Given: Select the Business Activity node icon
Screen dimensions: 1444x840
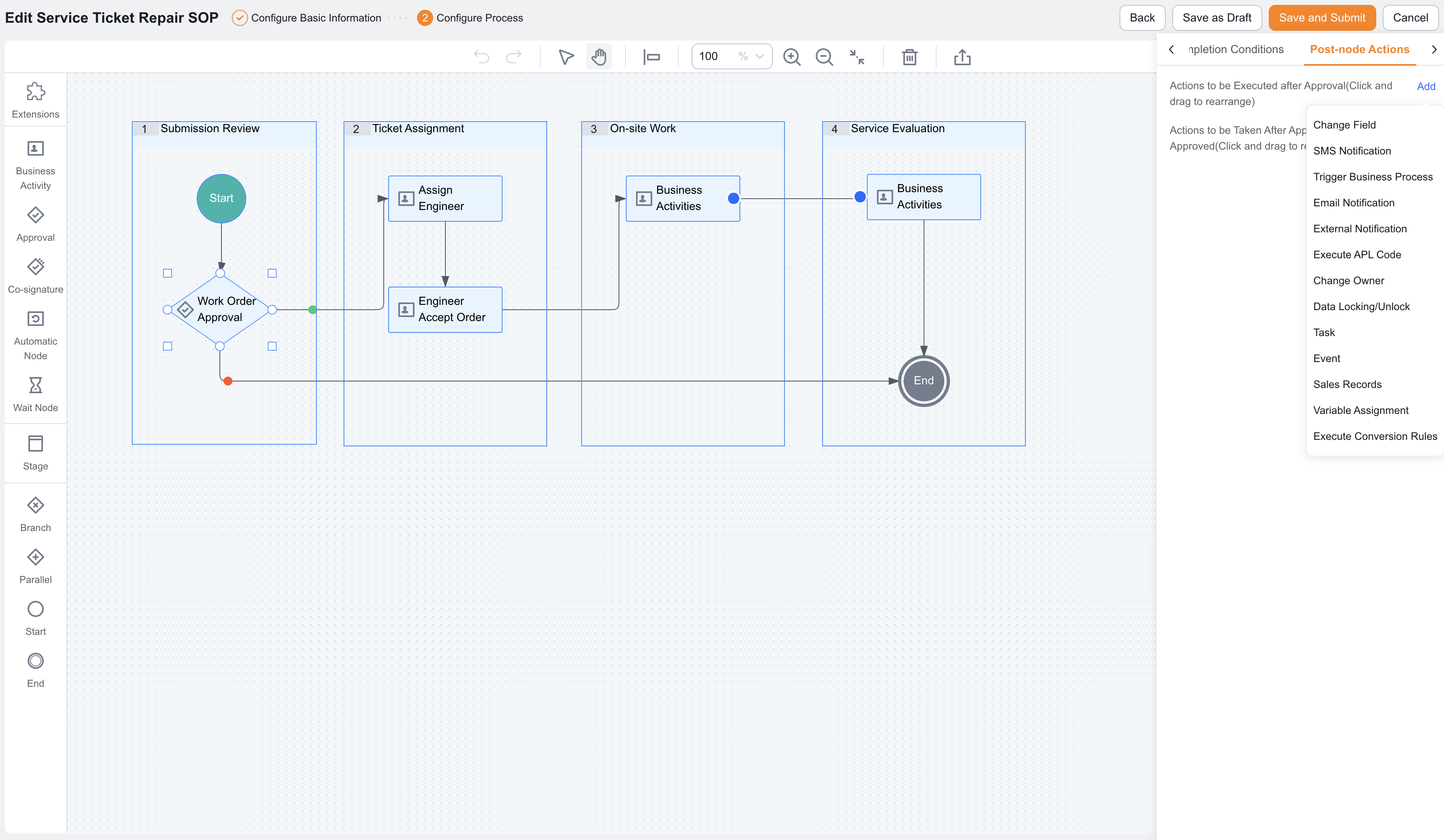Looking at the screenshot, I should [x=36, y=149].
